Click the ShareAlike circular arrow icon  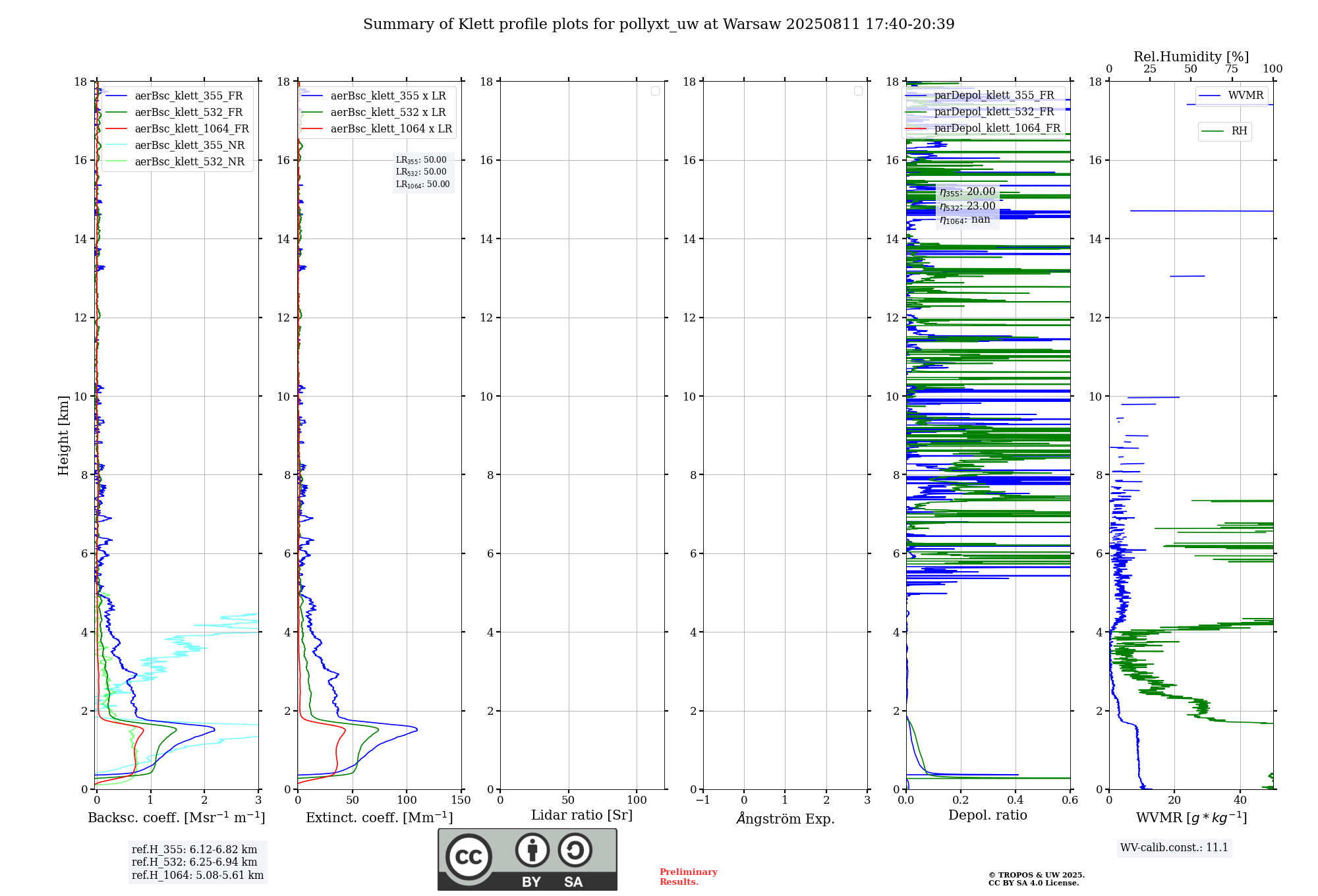[x=575, y=850]
